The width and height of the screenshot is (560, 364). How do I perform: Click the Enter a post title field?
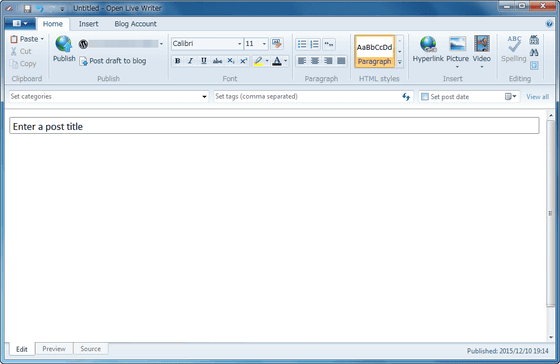[274, 126]
